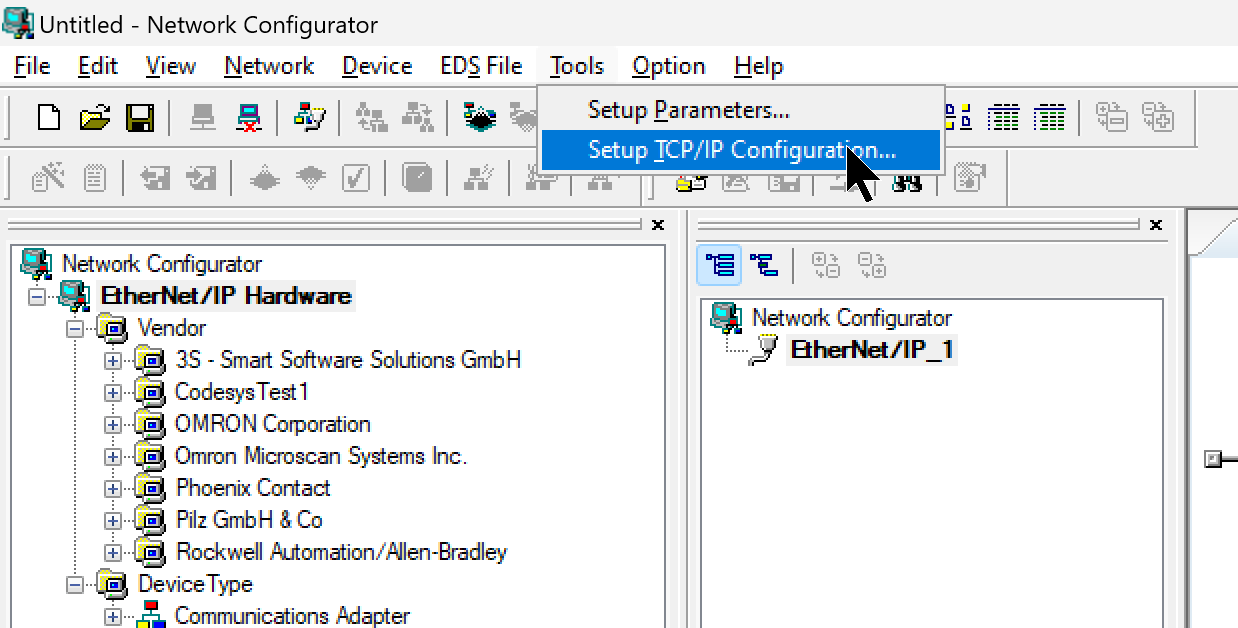
Task: Collapse the Vendor tree node
Action: coord(75,328)
